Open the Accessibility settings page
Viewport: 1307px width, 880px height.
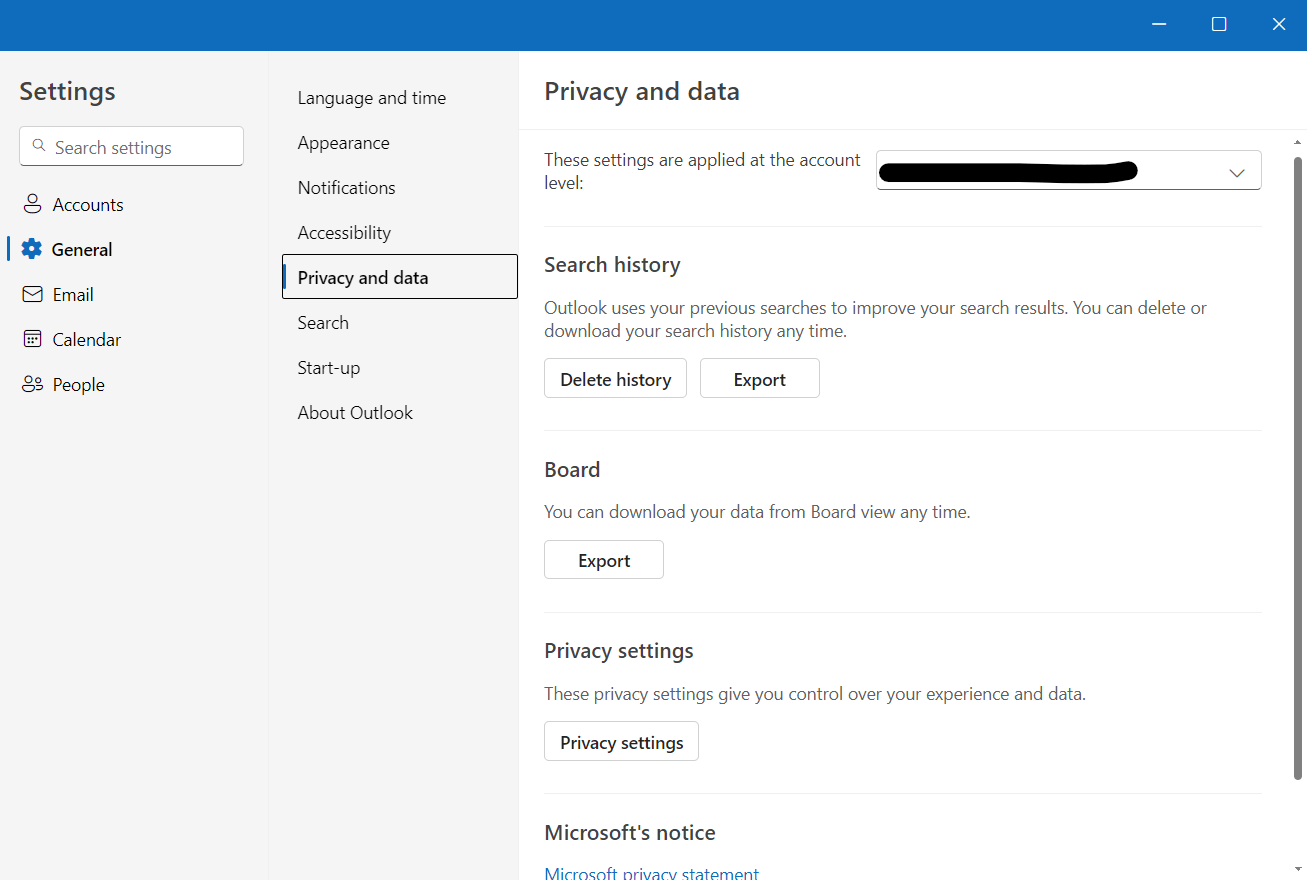coord(344,232)
